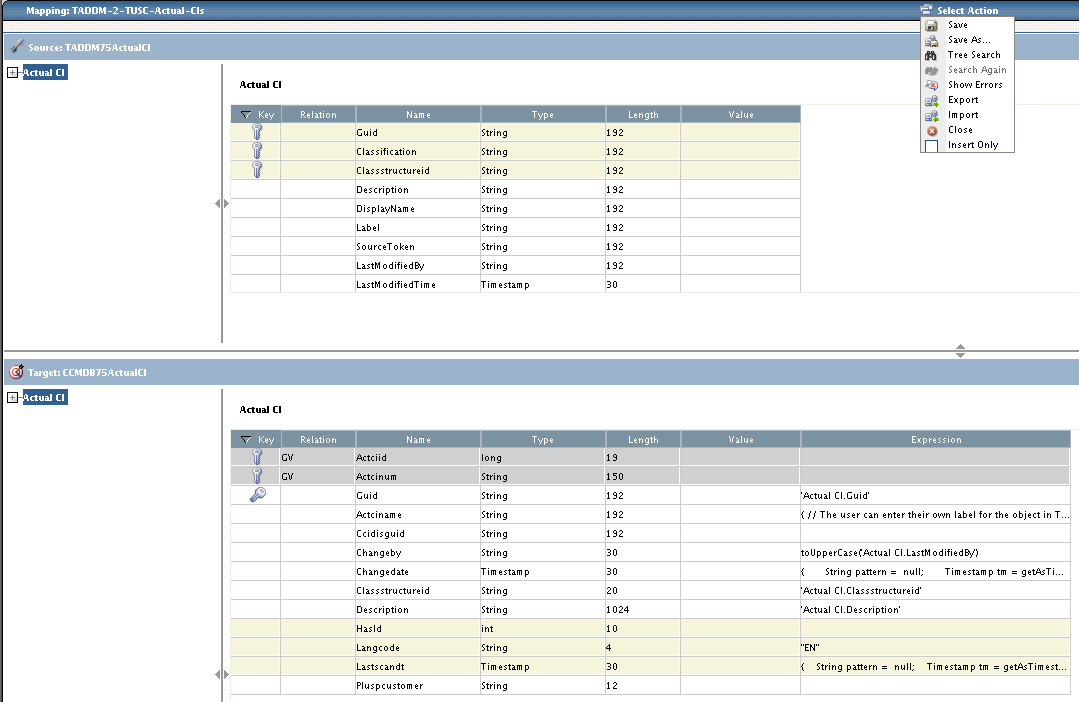Click the horizontal divider collapse arrows
The height and width of the screenshot is (702, 1079).
(960, 351)
